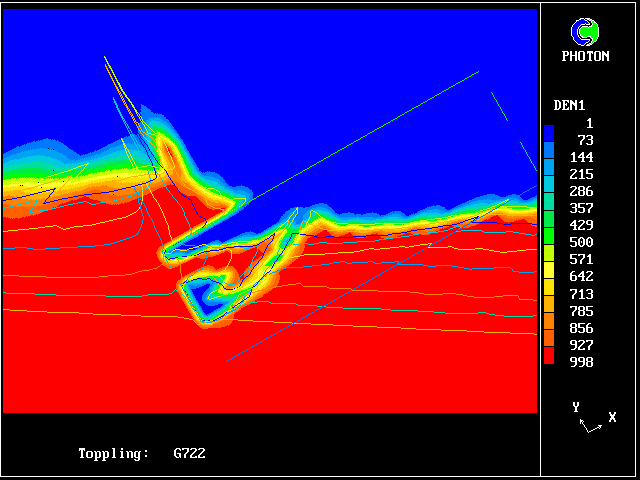Click the legend value 998
Viewport: 640px width, 480px height.
(x=580, y=362)
